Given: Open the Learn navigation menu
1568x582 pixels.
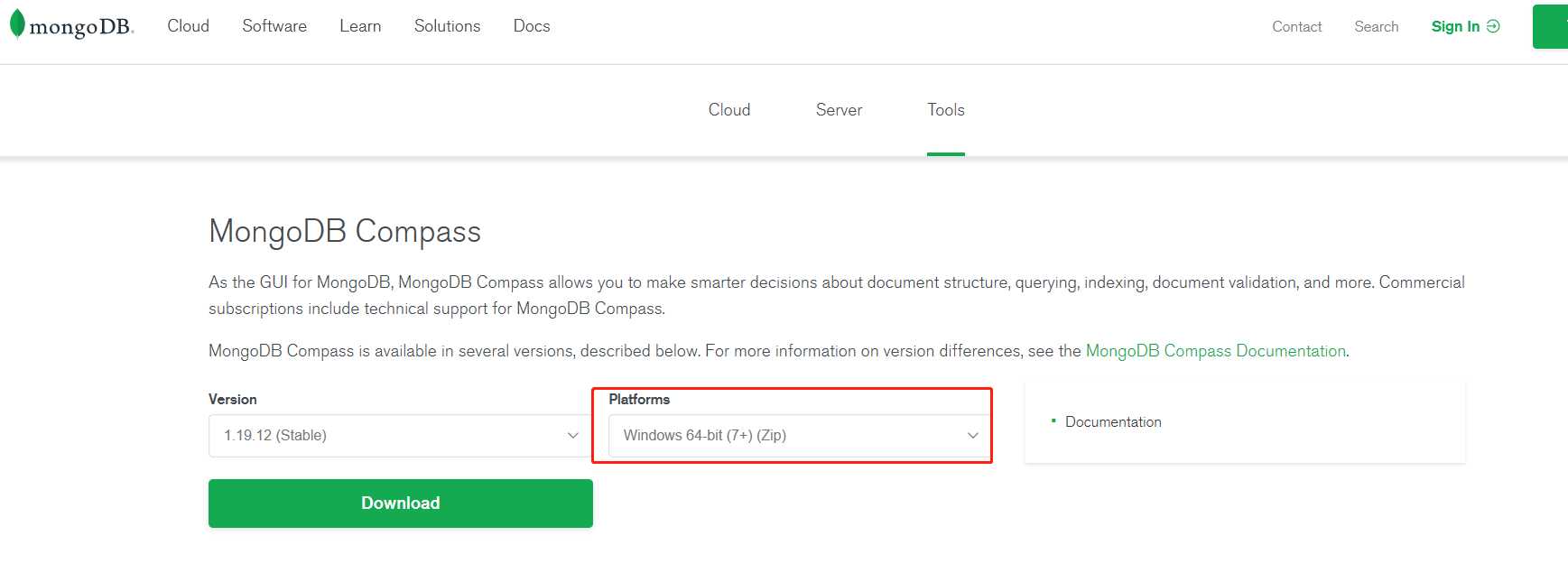Looking at the screenshot, I should 360,26.
